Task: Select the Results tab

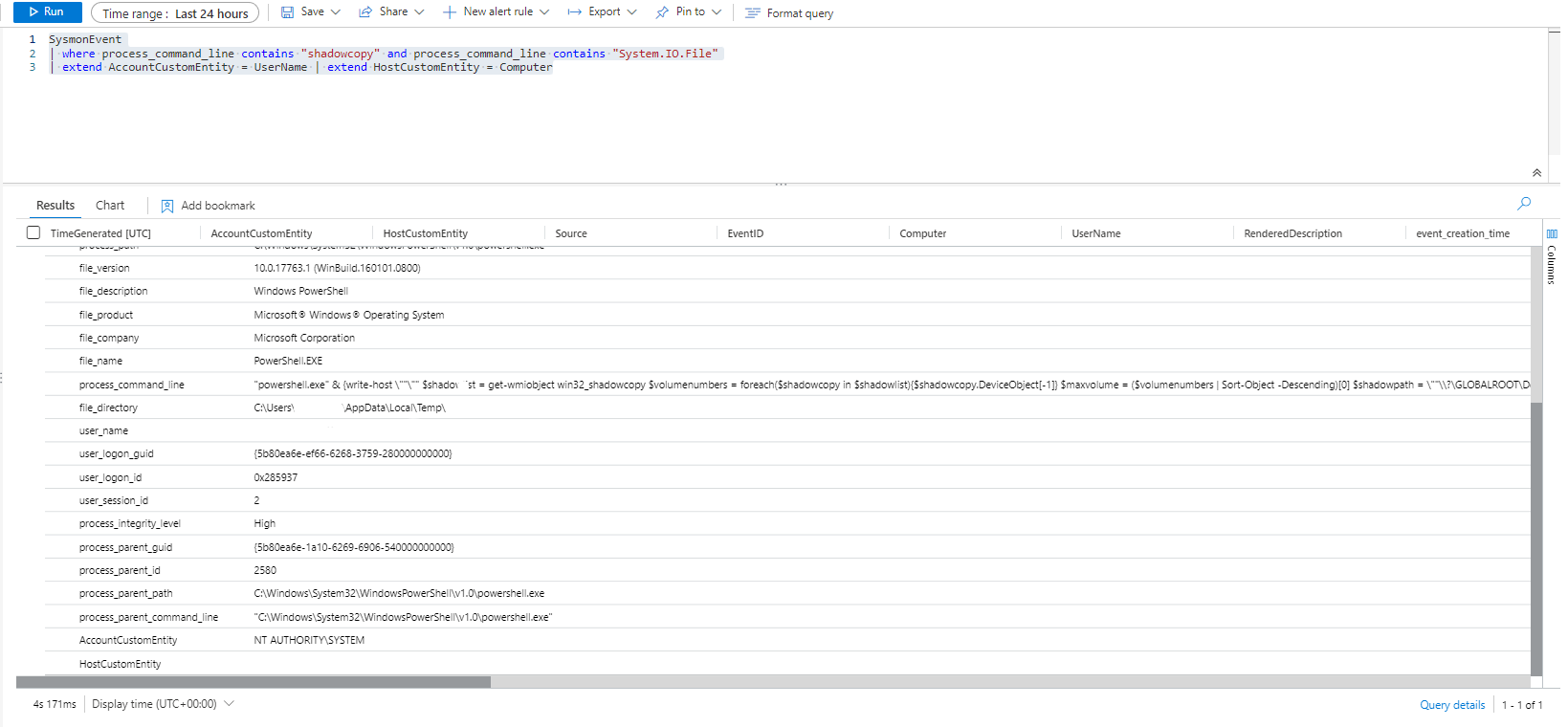Action: click(x=55, y=206)
